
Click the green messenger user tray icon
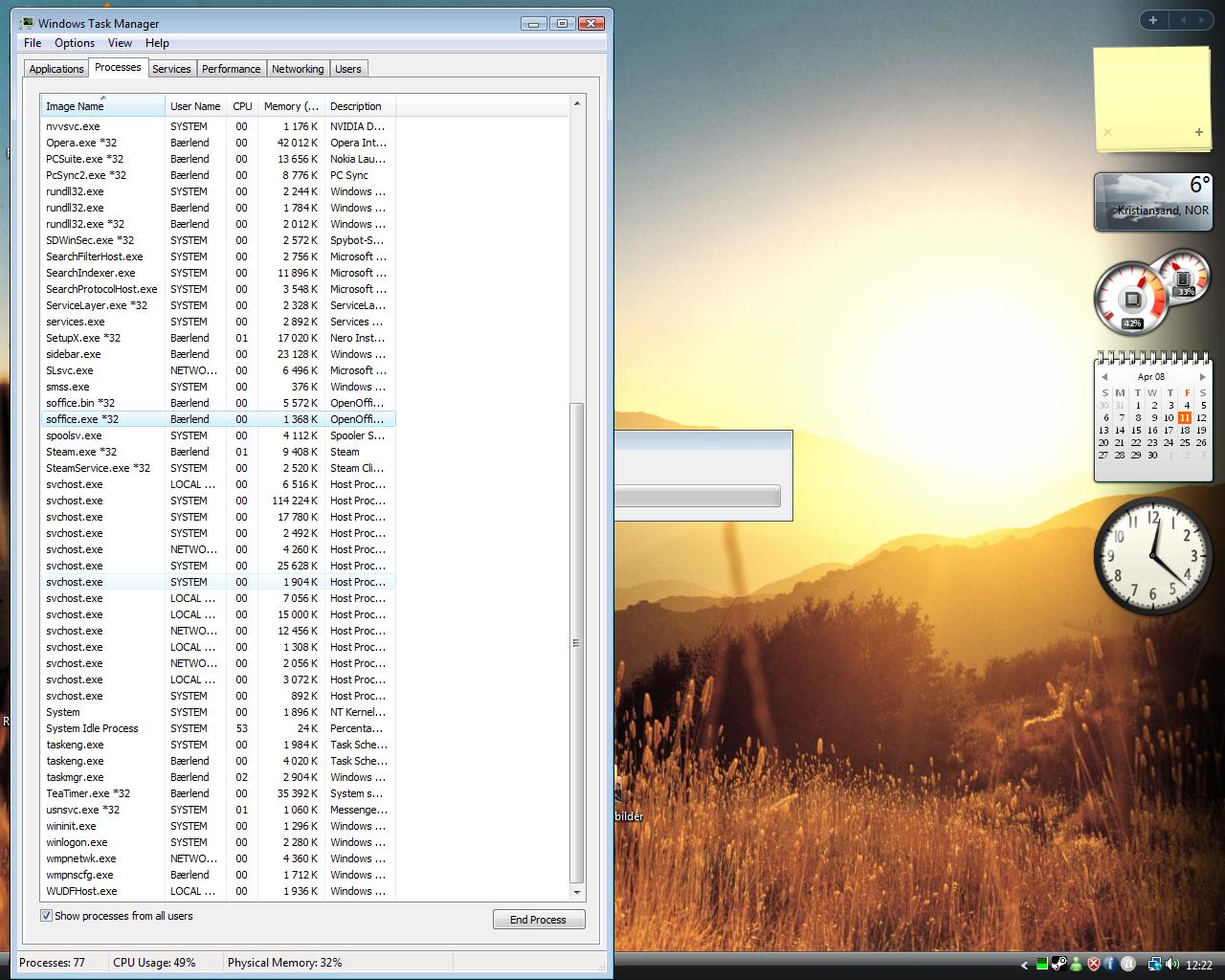pyautogui.click(x=1076, y=965)
